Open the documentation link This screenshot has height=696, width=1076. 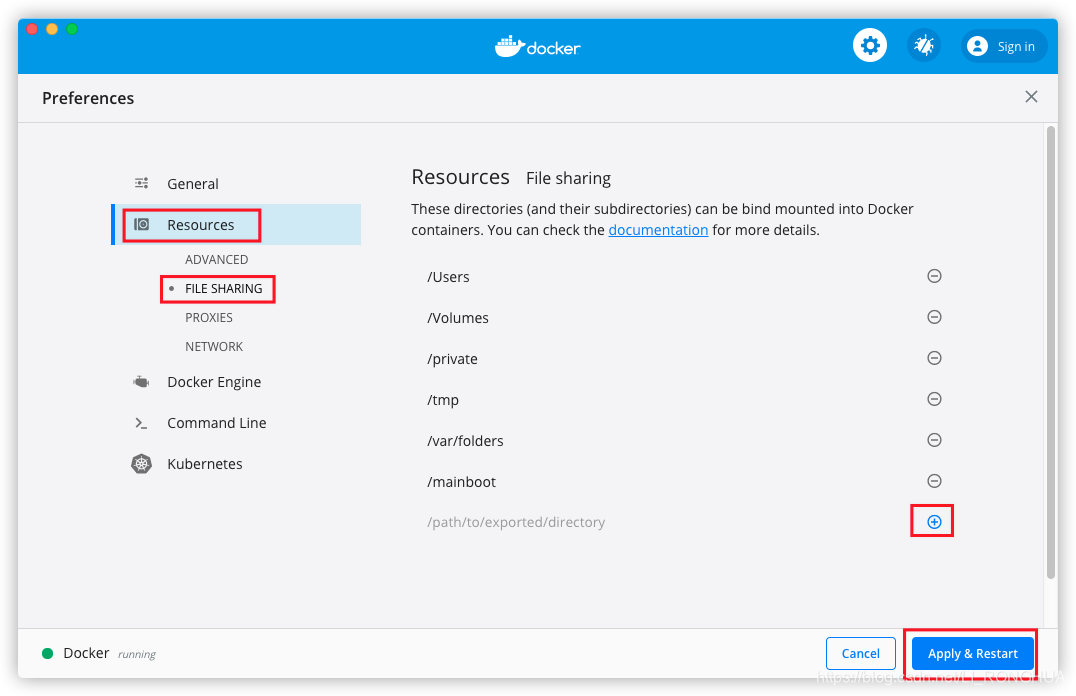[x=658, y=230]
